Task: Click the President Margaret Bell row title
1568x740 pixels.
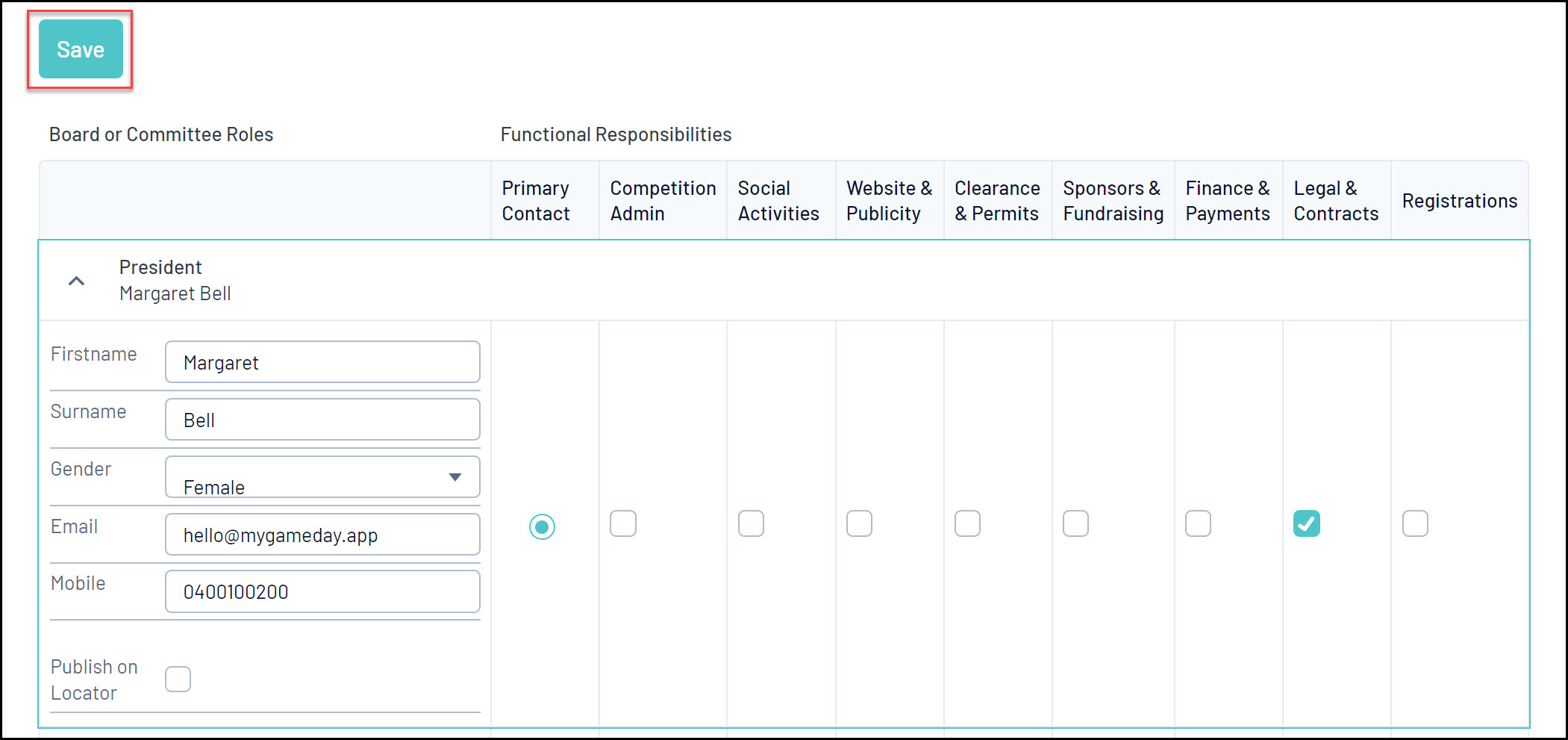Action: [x=175, y=280]
